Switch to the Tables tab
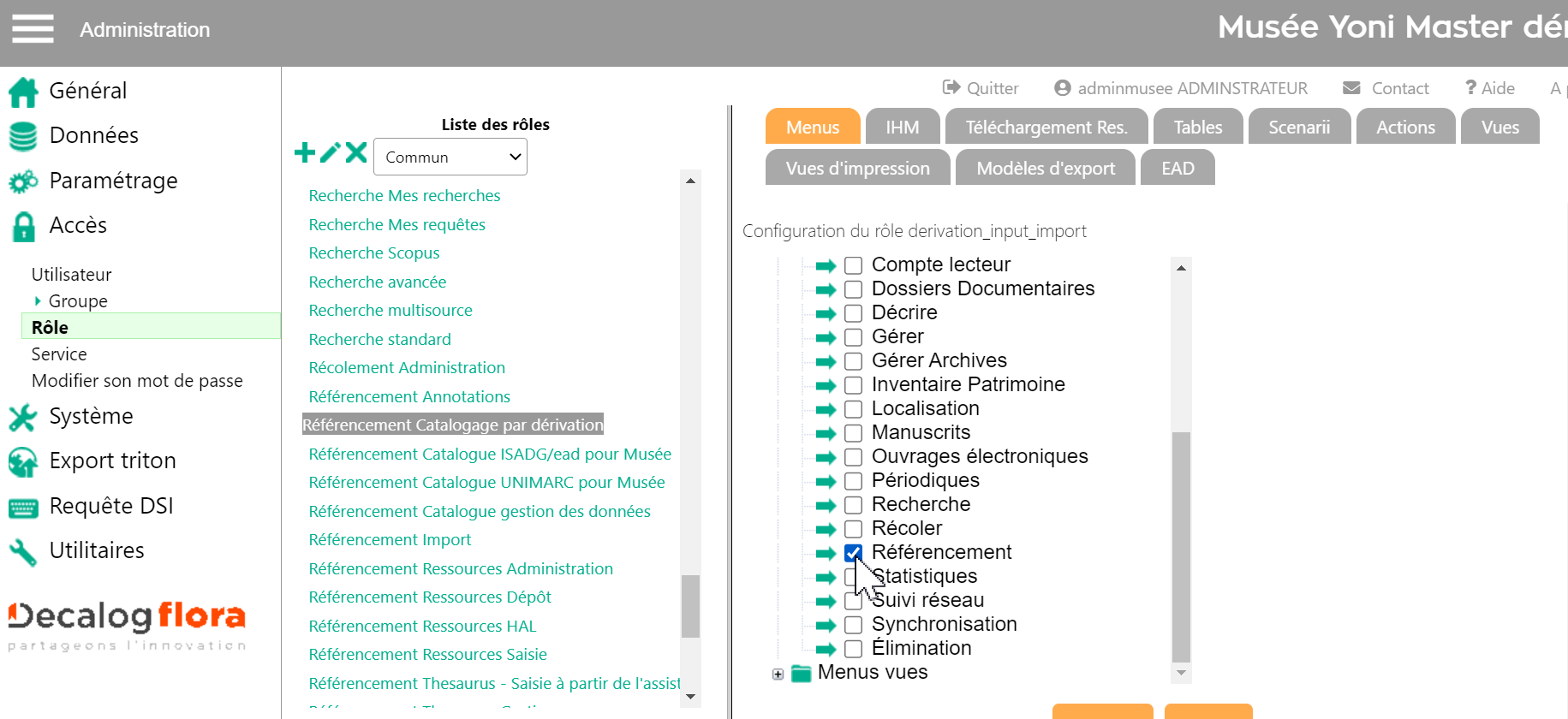Viewport: 1568px width, 719px height. pyautogui.click(x=1197, y=128)
